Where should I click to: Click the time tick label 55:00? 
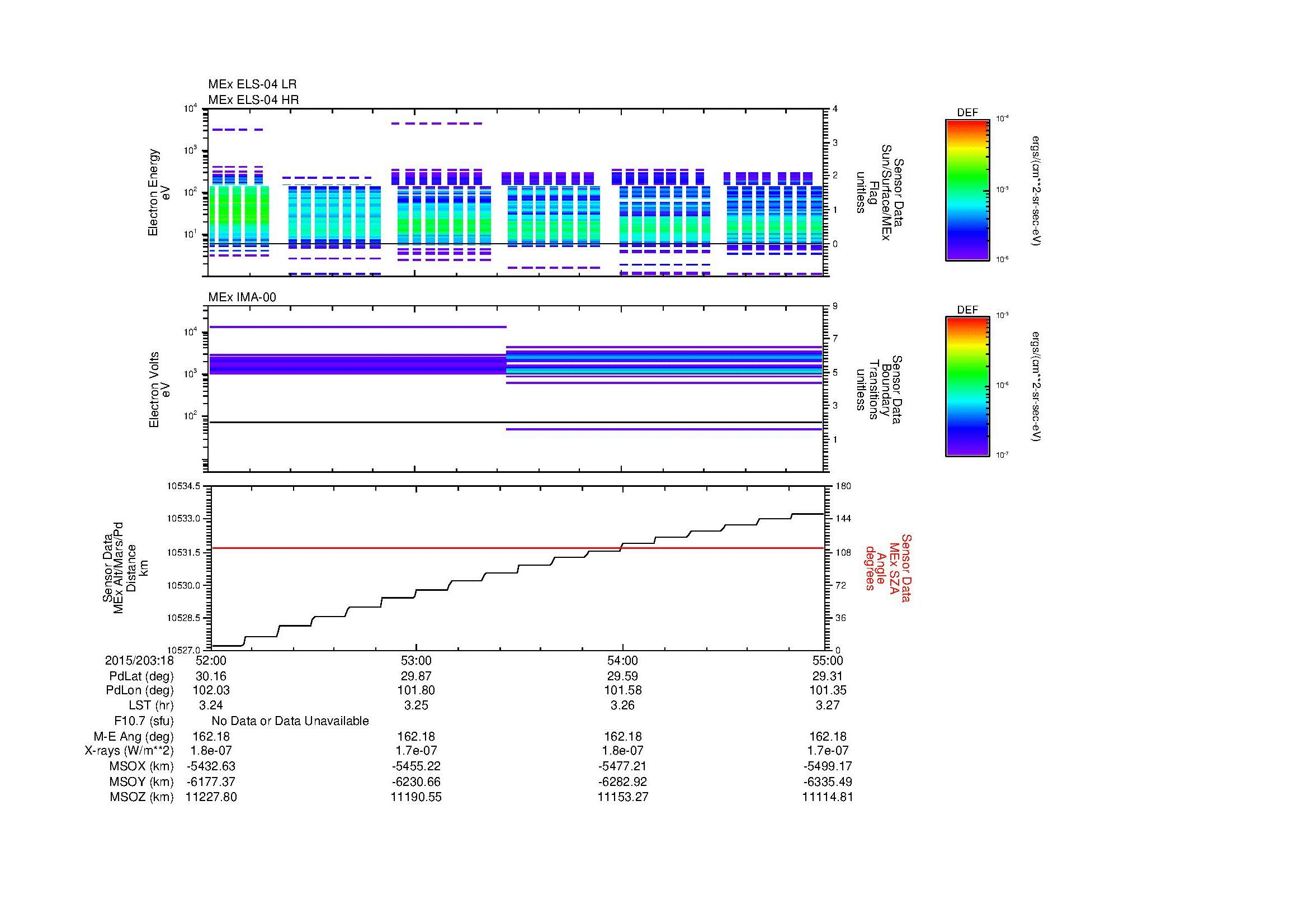pyautogui.click(x=828, y=660)
